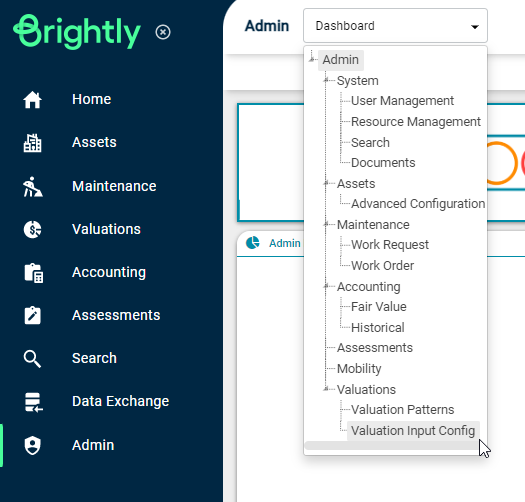Select Fair Value under Accounting
525x502 pixels.
point(379,307)
